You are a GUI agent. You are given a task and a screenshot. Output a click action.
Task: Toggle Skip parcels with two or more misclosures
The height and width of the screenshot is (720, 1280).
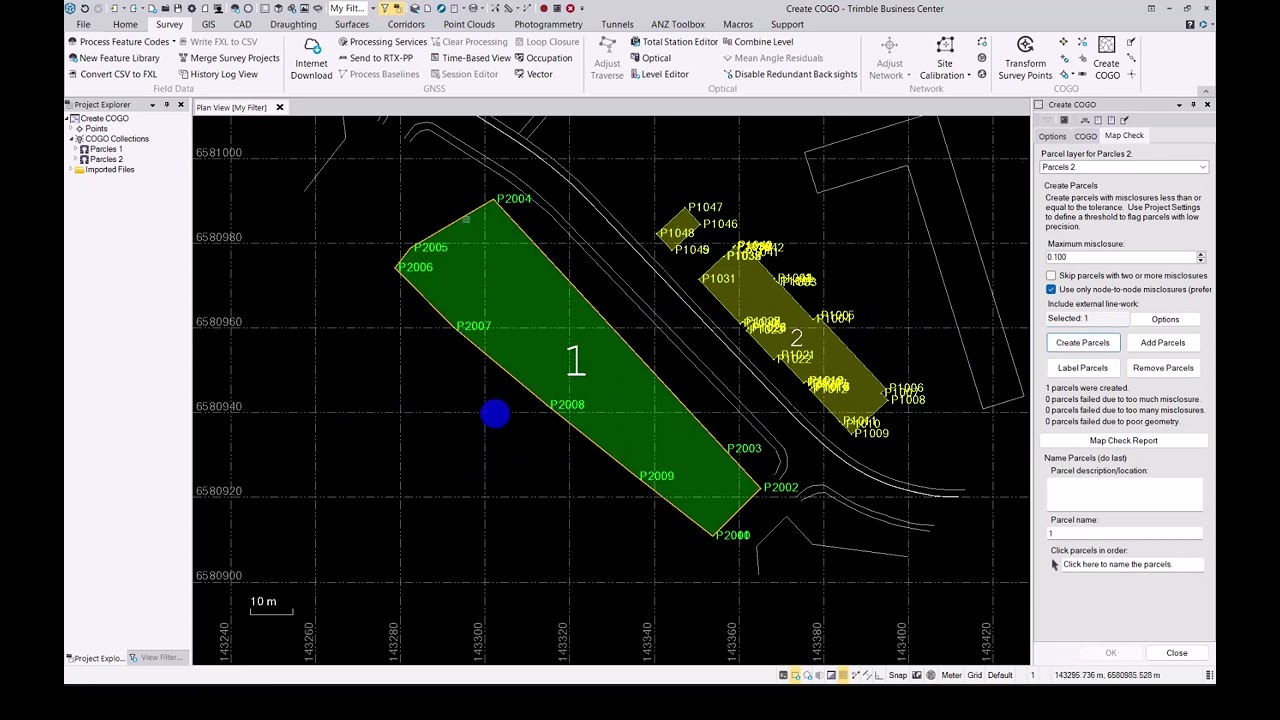coord(1051,276)
